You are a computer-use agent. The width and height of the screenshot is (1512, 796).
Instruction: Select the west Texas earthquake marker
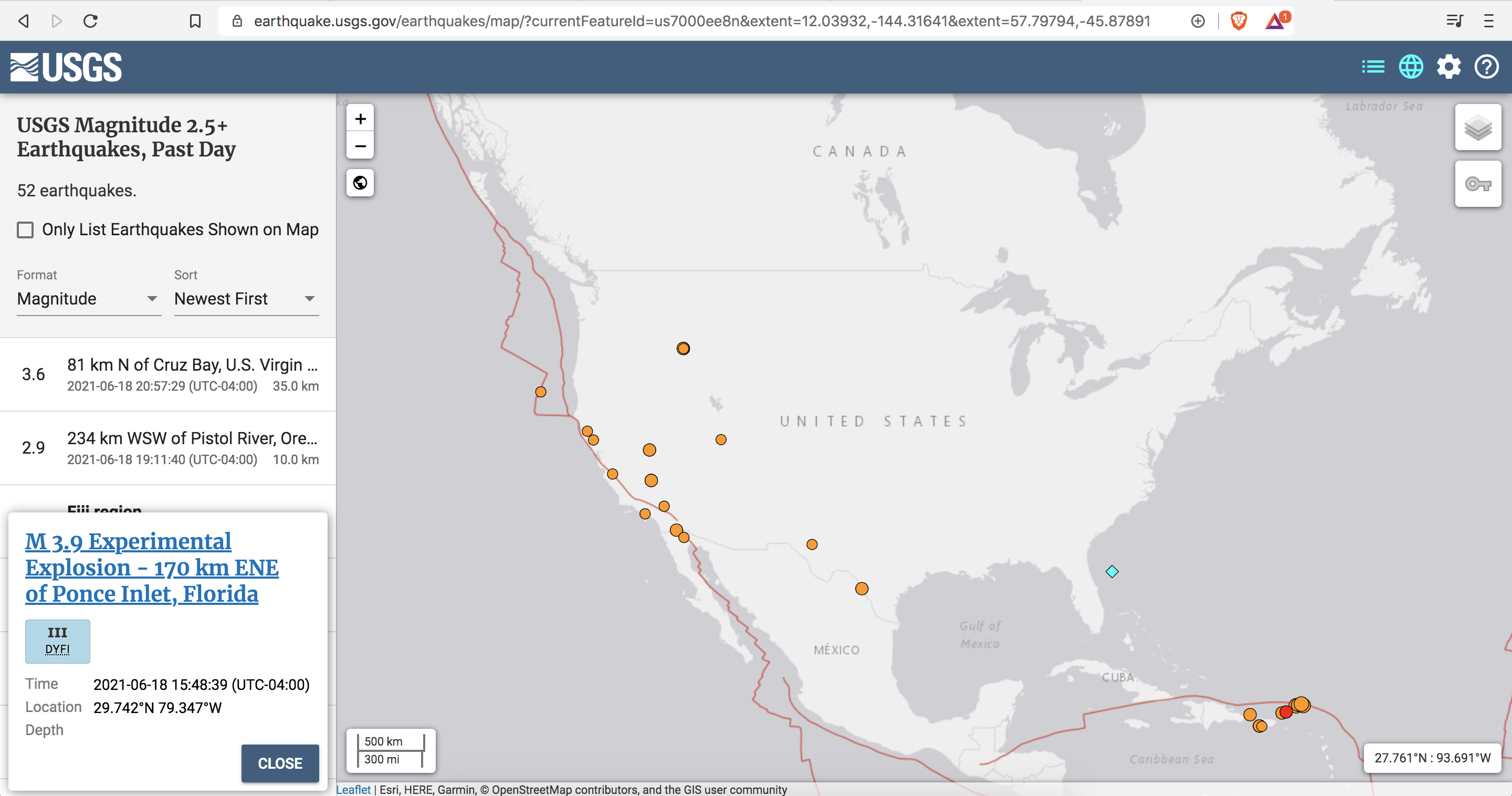point(812,544)
